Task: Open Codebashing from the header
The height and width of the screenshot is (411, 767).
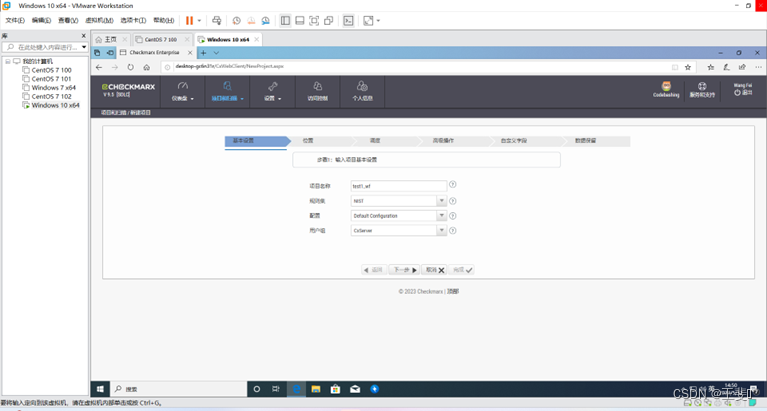Action: point(666,90)
